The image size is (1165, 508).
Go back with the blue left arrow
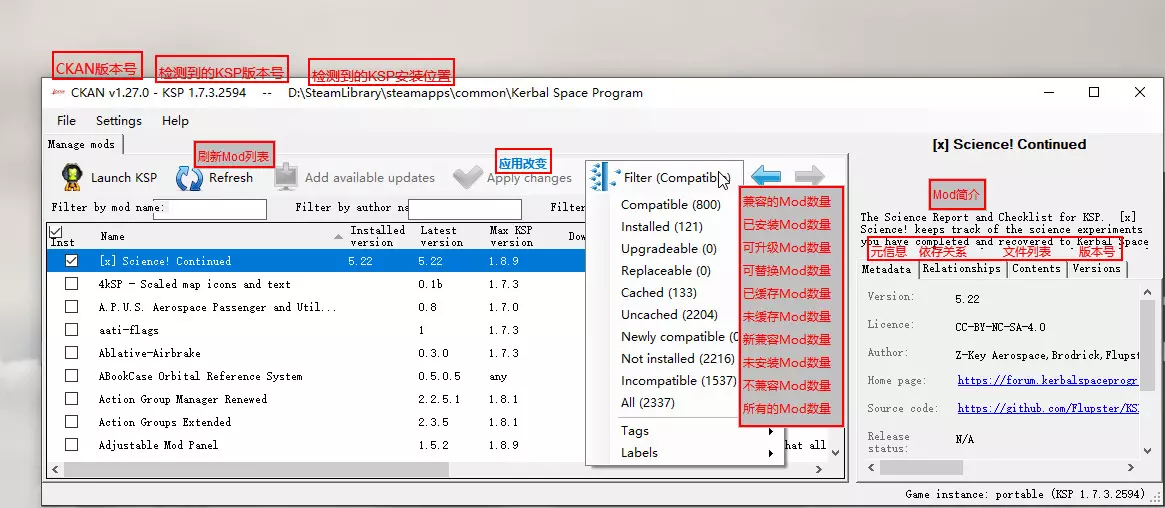coord(765,177)
